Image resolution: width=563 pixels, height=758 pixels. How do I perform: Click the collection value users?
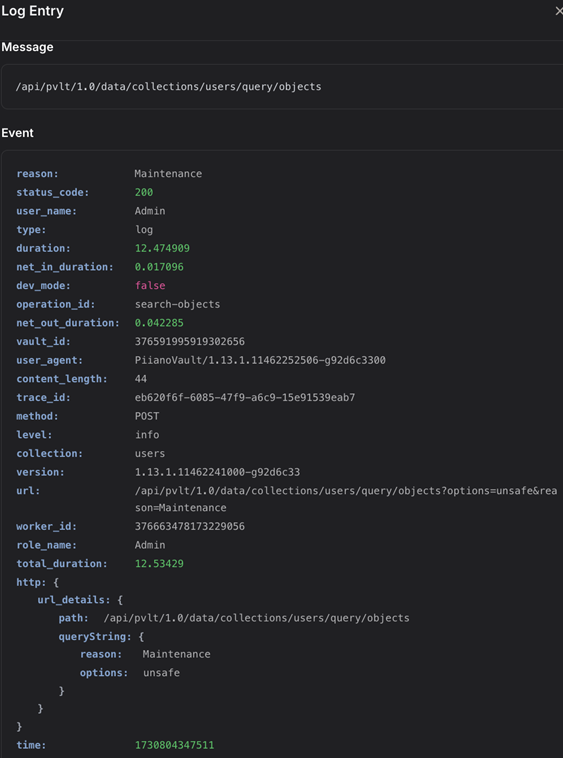[x=150, y=453]
